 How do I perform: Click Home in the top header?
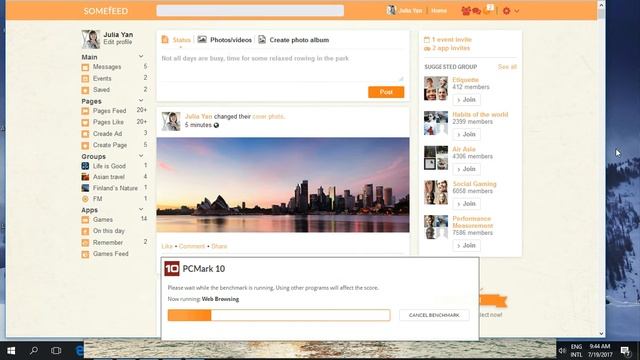click(439, 11)
